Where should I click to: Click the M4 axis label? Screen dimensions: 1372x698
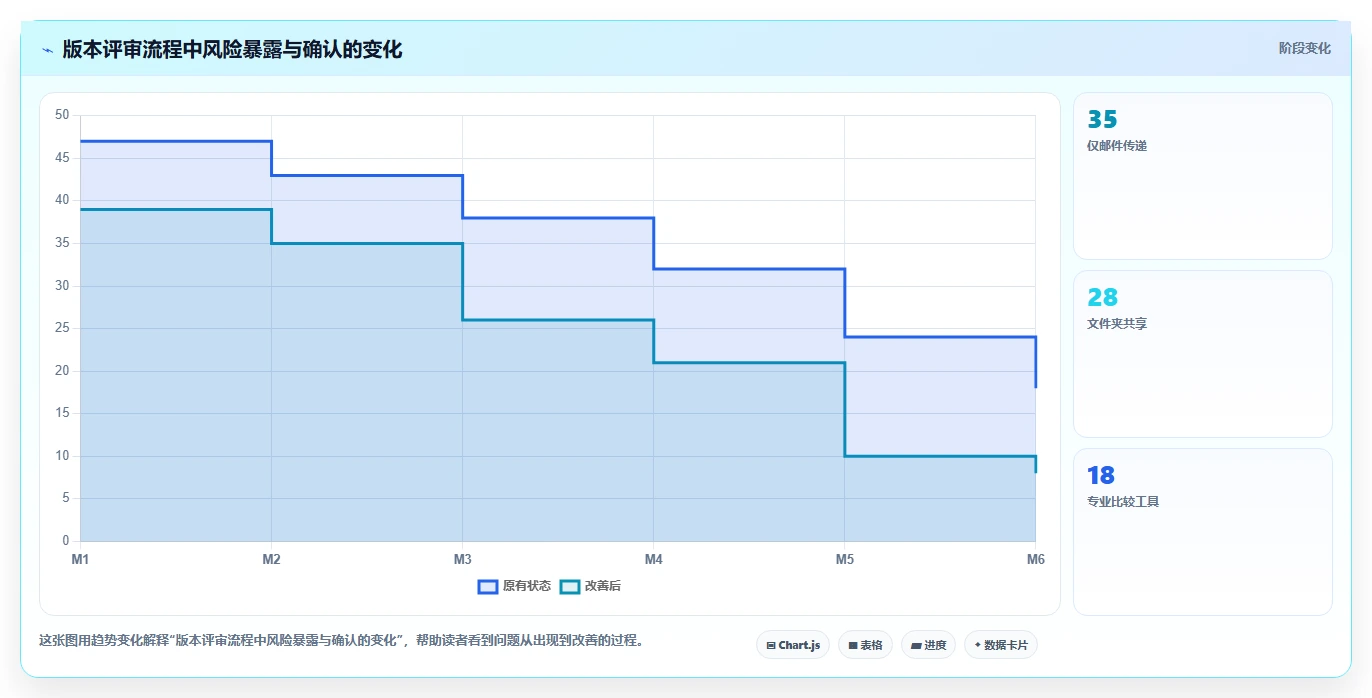pyautogui.click(x=653, y=559)
